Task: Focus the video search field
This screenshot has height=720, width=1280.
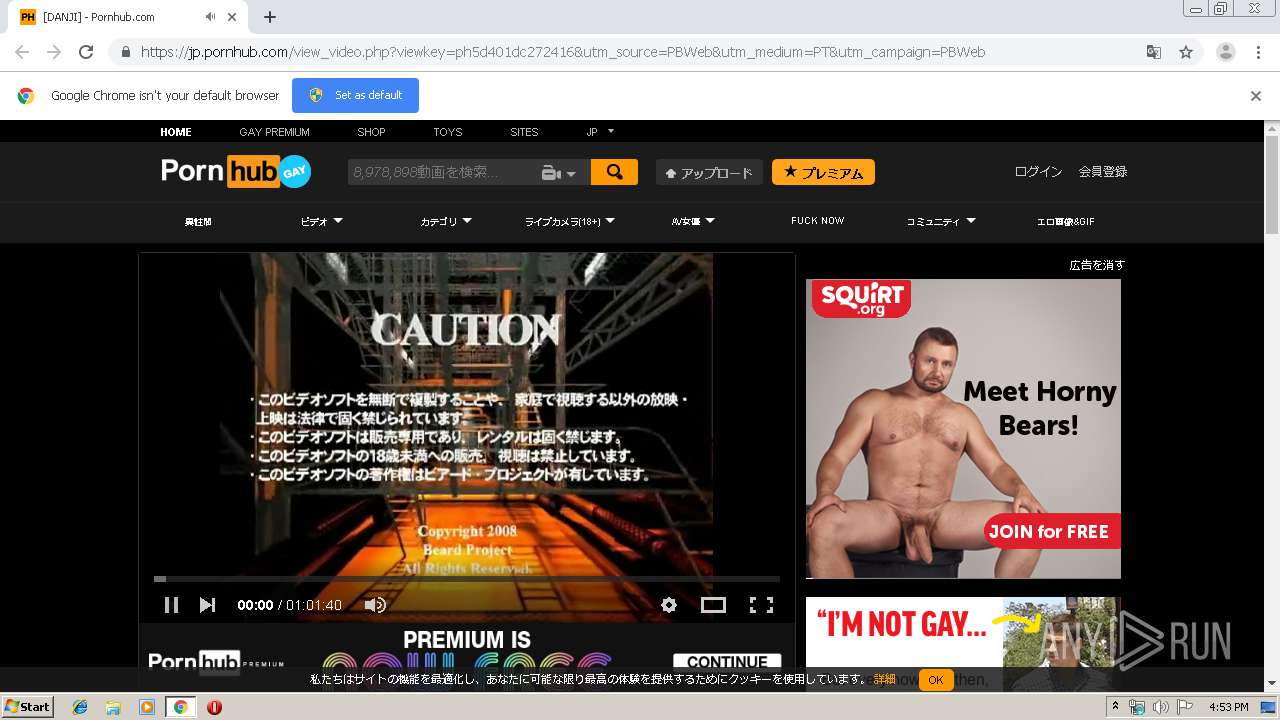Action: tap(444, 172)
